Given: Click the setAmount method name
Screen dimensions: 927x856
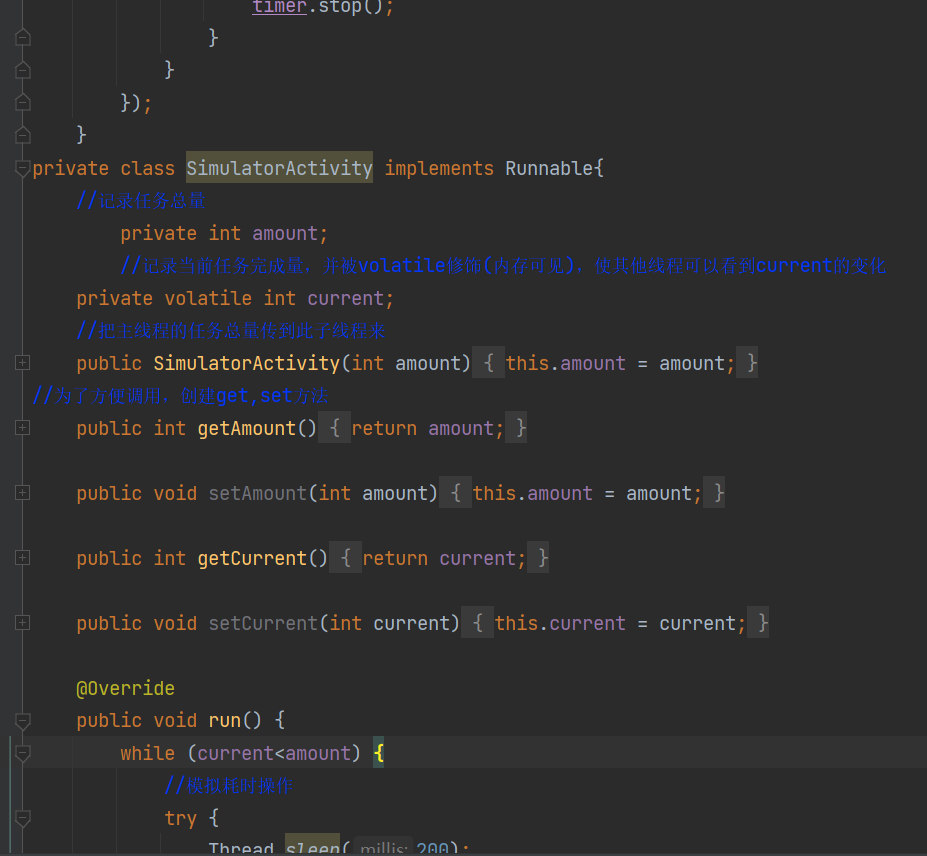Looking at the screenshot, I should coord(257,493).
